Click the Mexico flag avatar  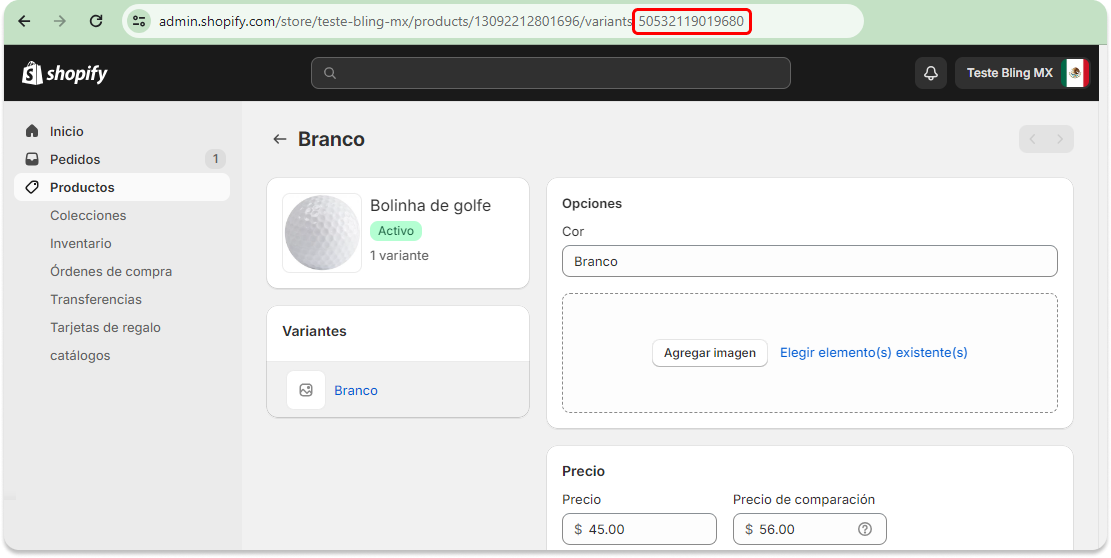coord(1075,73)
